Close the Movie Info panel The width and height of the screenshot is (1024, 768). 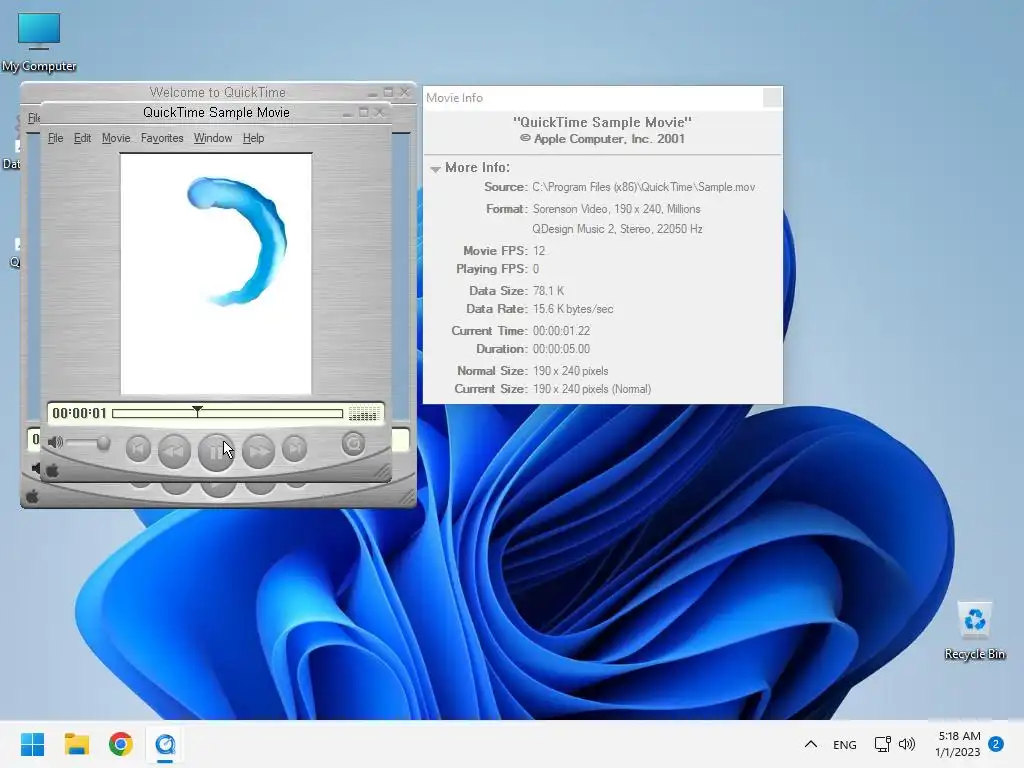[x=772, y=97]
